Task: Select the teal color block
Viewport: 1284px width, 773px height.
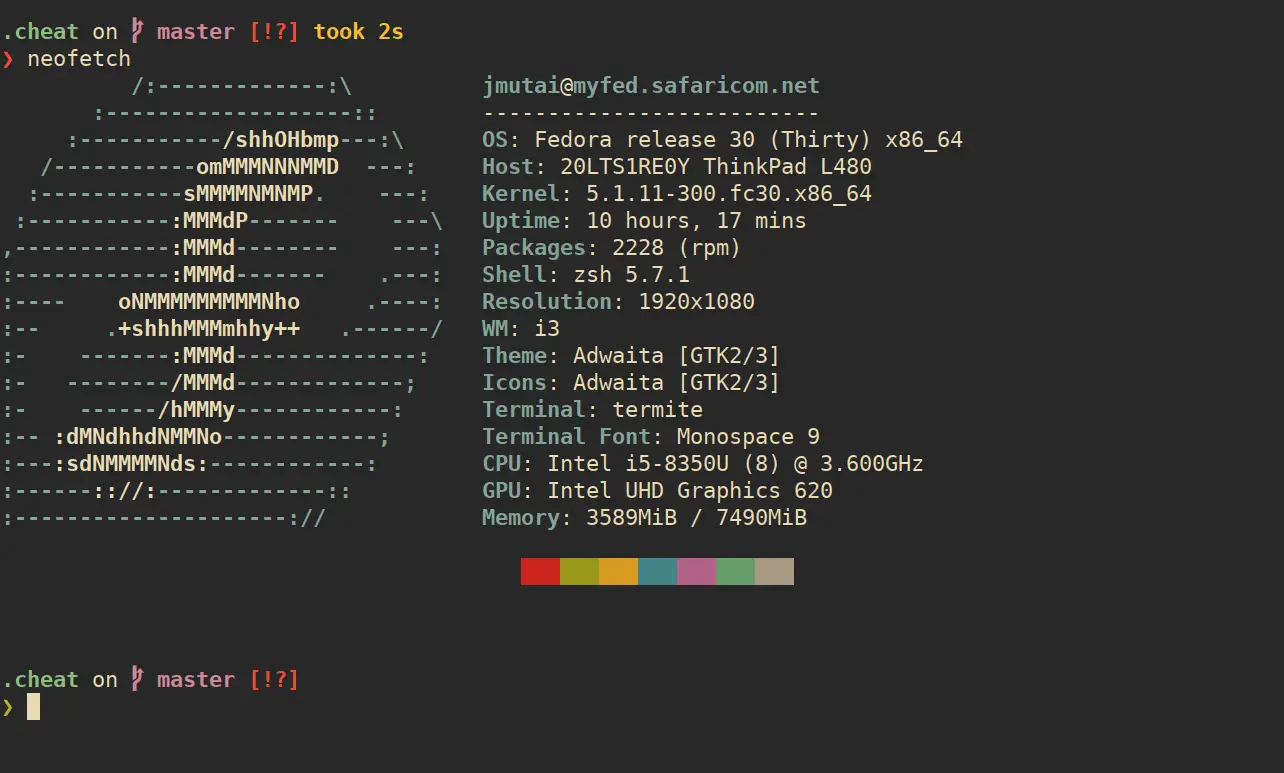Action: coord(657,571)
